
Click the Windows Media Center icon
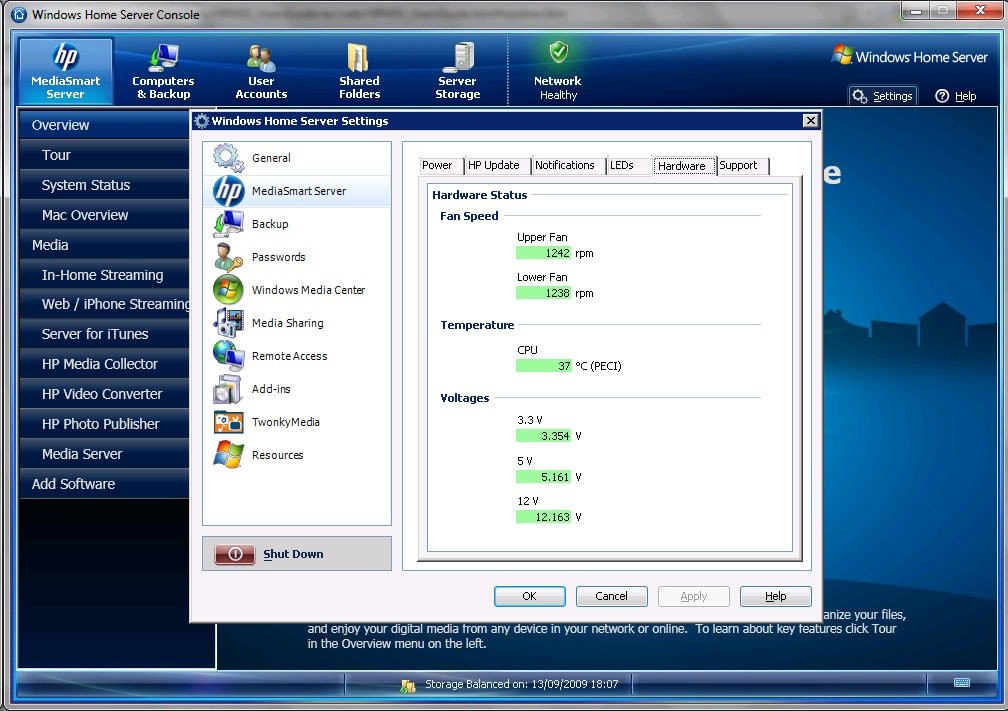[x=229, y=290]
